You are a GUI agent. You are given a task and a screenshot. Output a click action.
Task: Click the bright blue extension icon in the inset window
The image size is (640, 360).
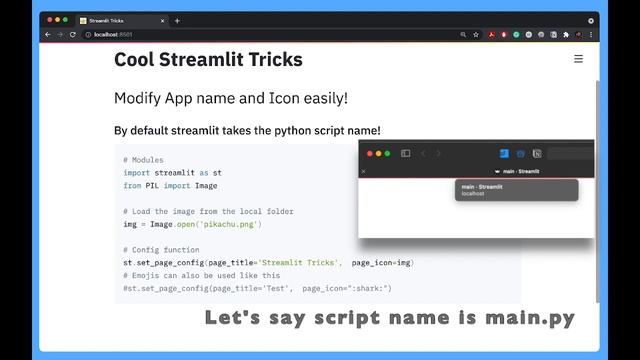pyautogui.click(x=504, y=153)
